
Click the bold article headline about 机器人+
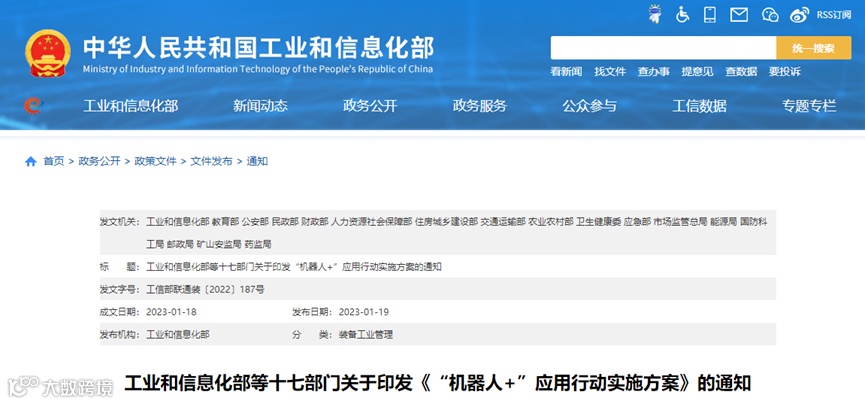click(x=437, y=382)
